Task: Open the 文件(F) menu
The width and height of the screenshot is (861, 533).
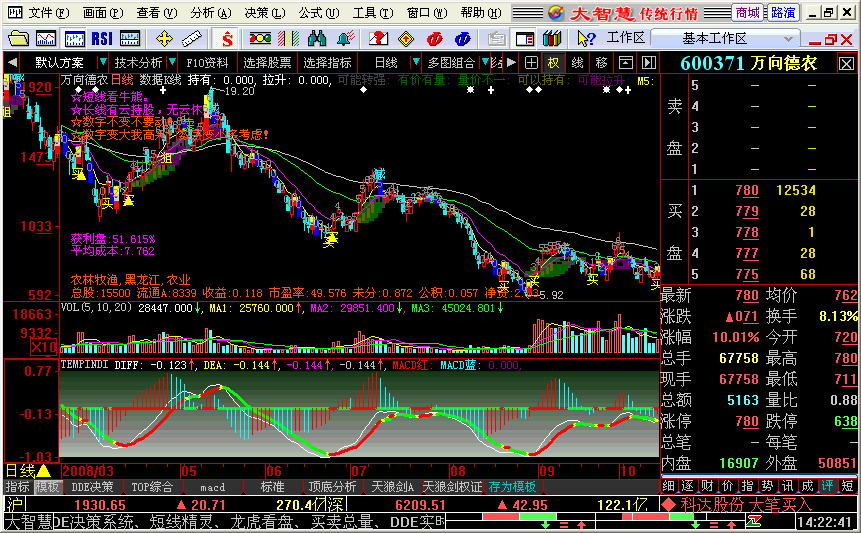Action: click(x=49, y=13)
